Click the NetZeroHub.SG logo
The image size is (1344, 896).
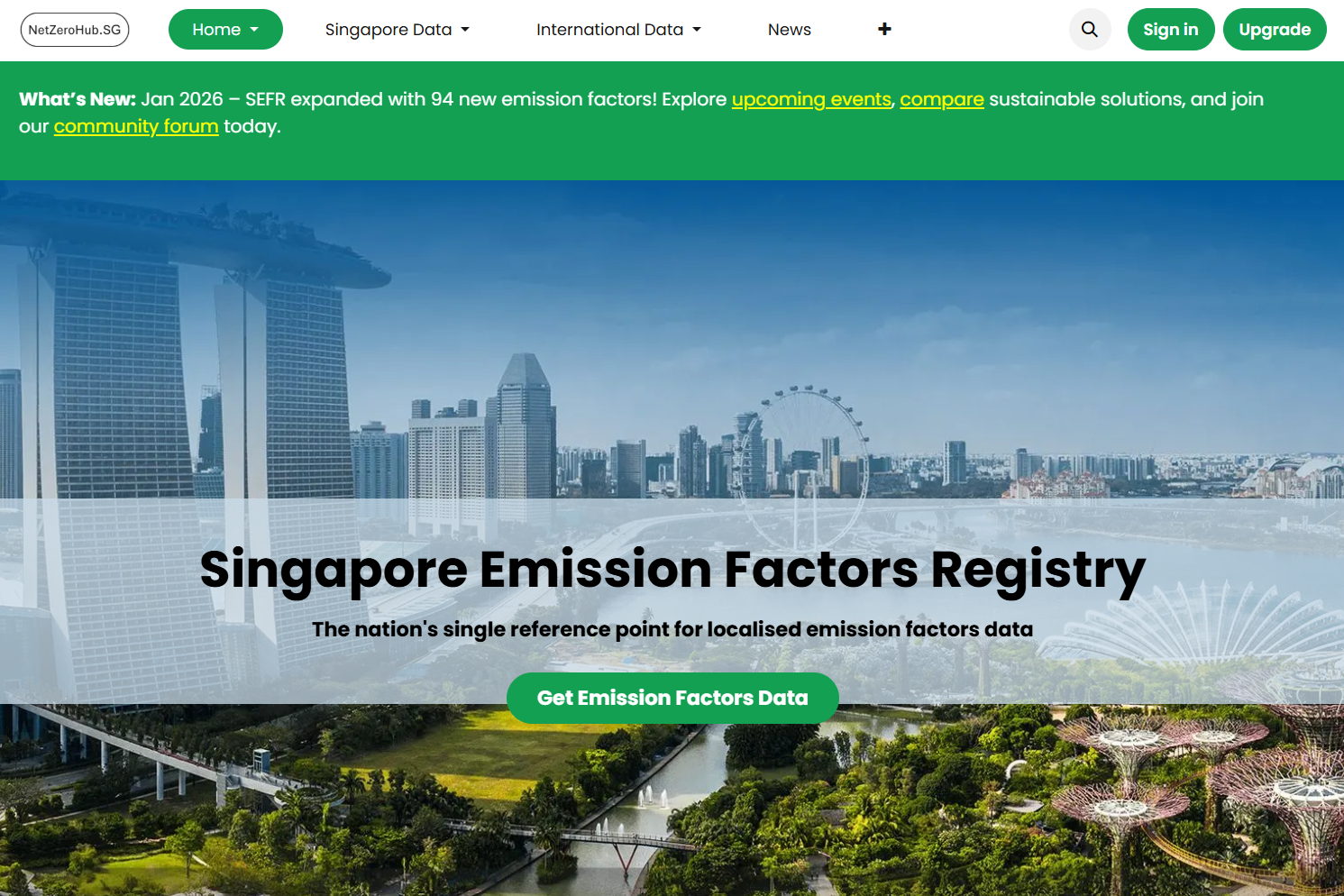click(x=75, y=30)
